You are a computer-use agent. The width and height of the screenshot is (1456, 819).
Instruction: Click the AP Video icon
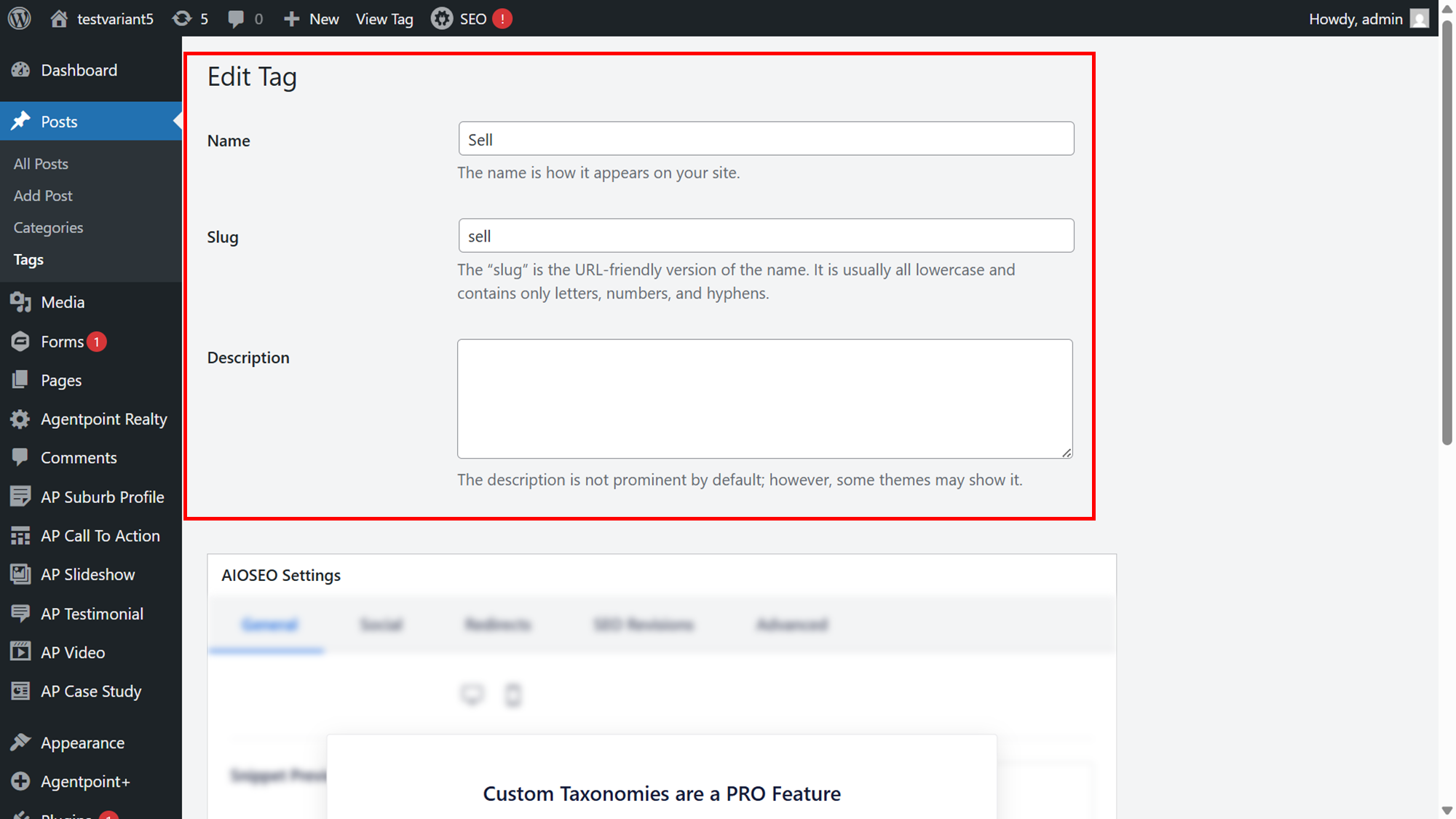[x=20, y=652]
